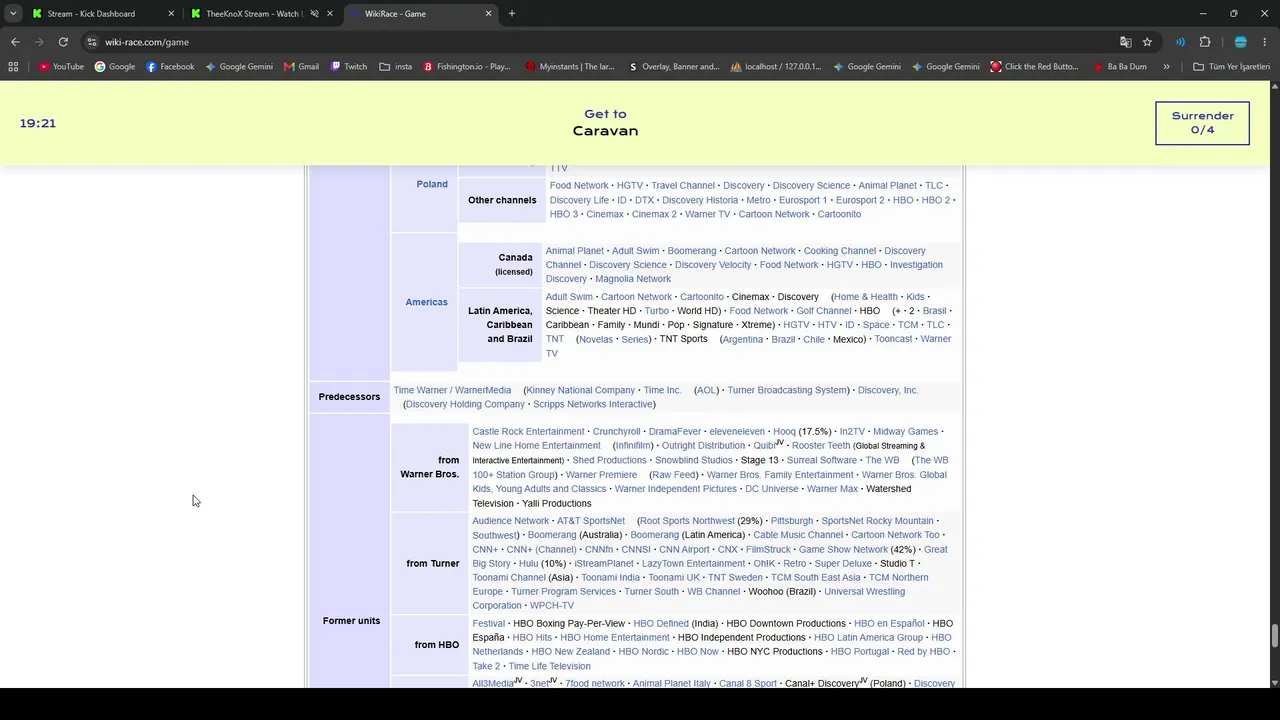This screenshot has width=1280, height=720.
Task: Open the first Google Gemini bookmark
Action: point(239,67)
